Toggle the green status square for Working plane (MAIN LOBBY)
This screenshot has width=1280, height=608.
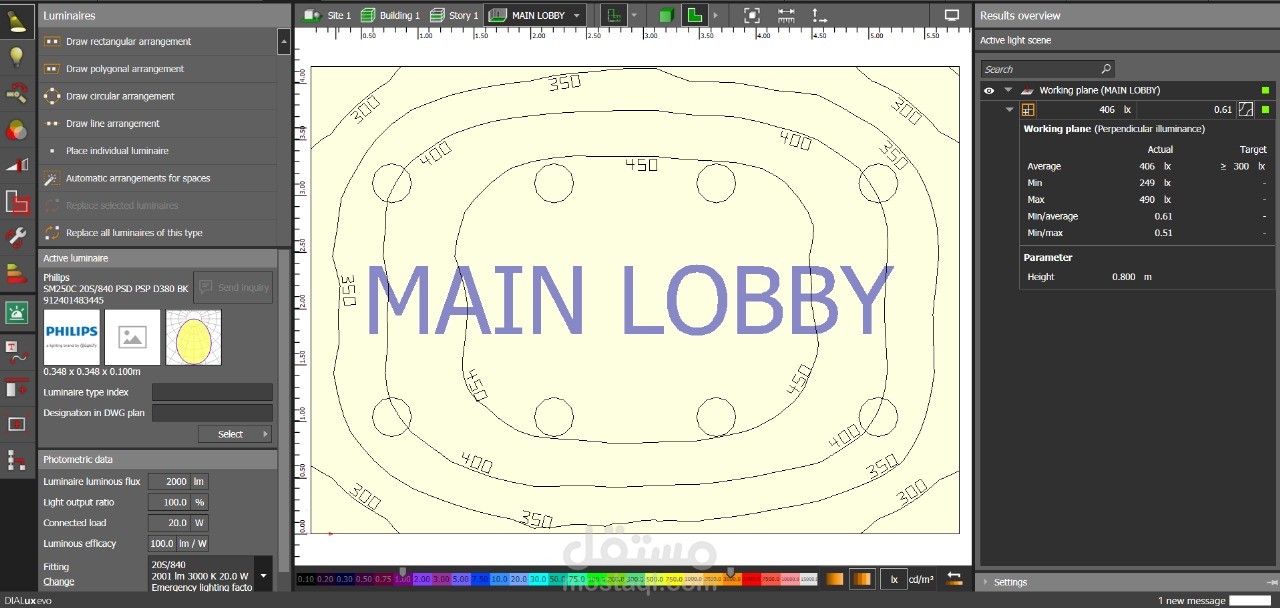pyautogui.click(x=1265, y=90)
